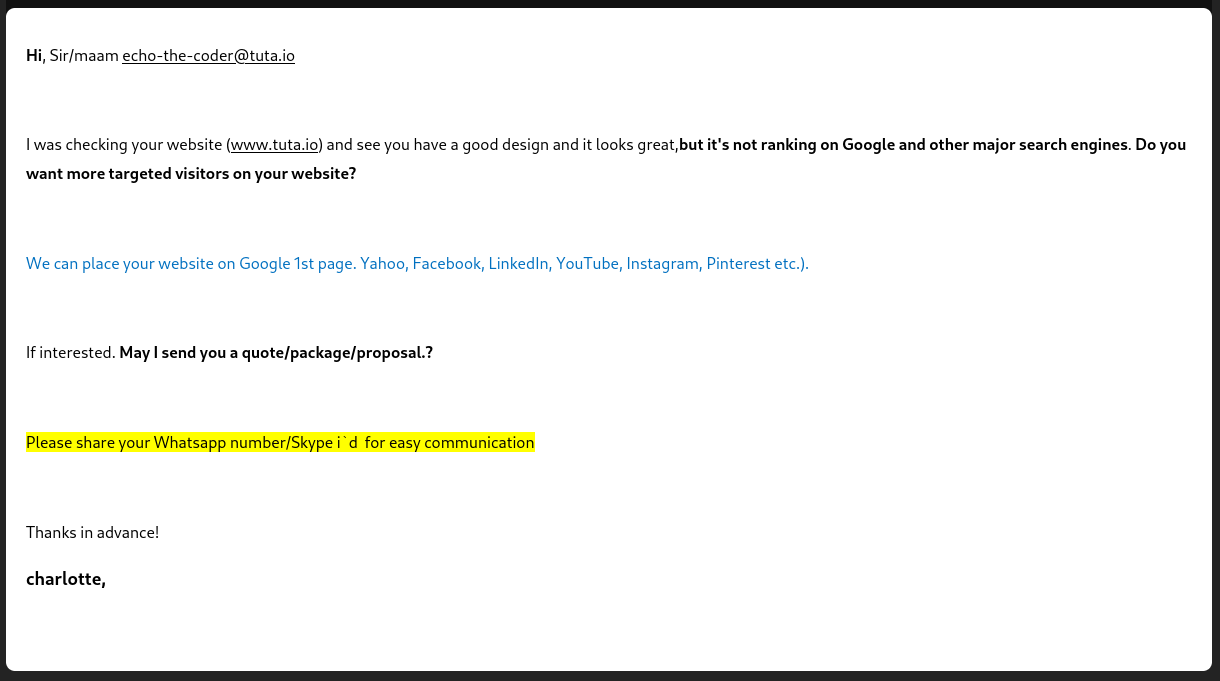Click the "Thanks in advance!" line
The image size is (1220, 681).
coord(92,532)
